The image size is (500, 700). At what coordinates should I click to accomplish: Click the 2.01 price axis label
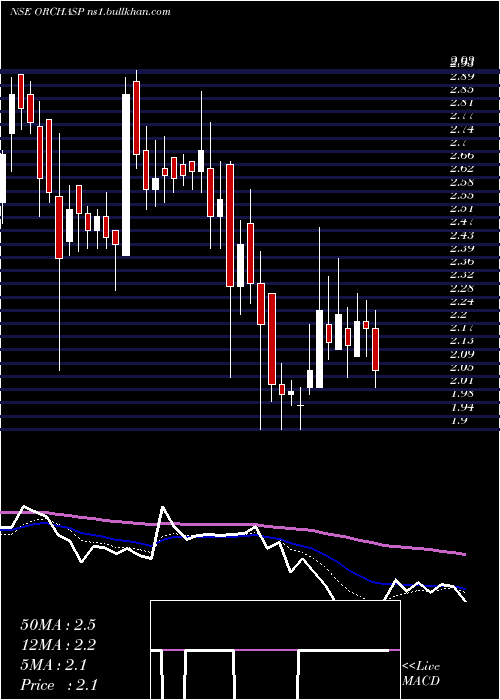(x=462, y=380)
